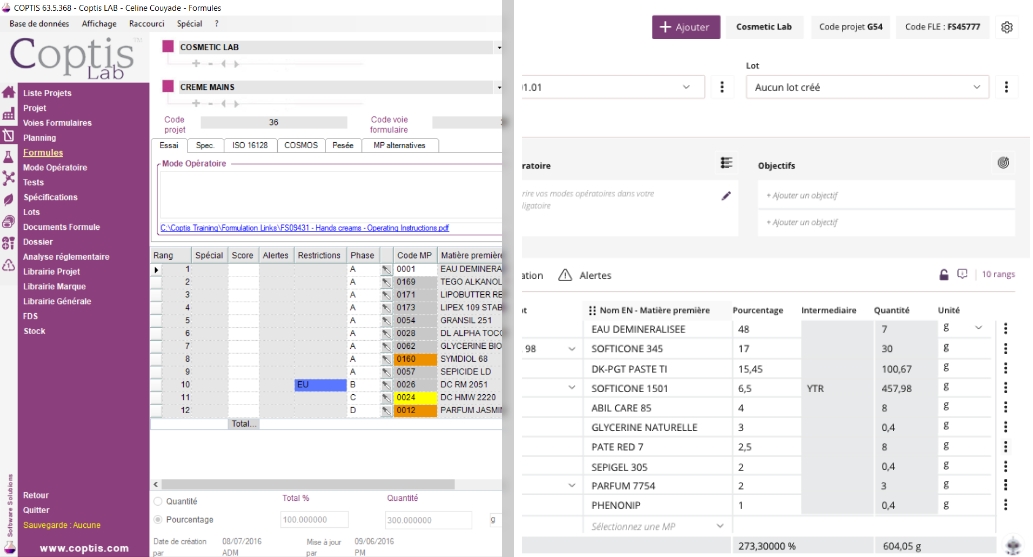
Task: Expand chevron left of SOFTICONE 1501
Action: click(571, 388)
